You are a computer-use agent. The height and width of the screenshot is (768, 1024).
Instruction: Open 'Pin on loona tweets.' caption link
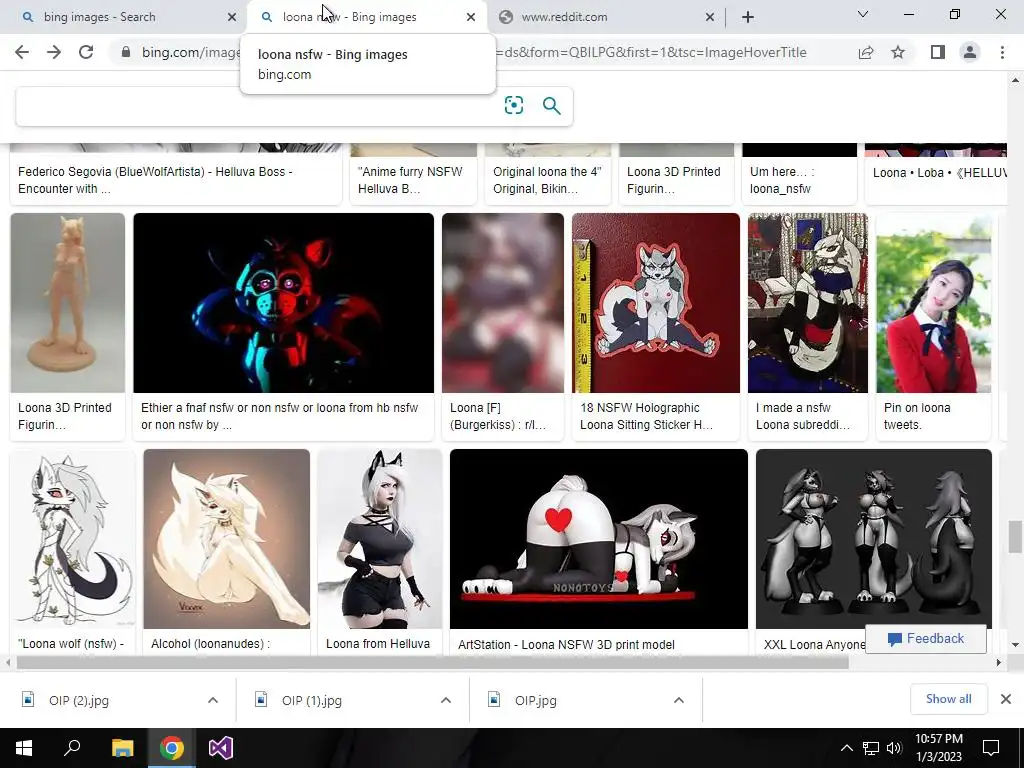917,416
